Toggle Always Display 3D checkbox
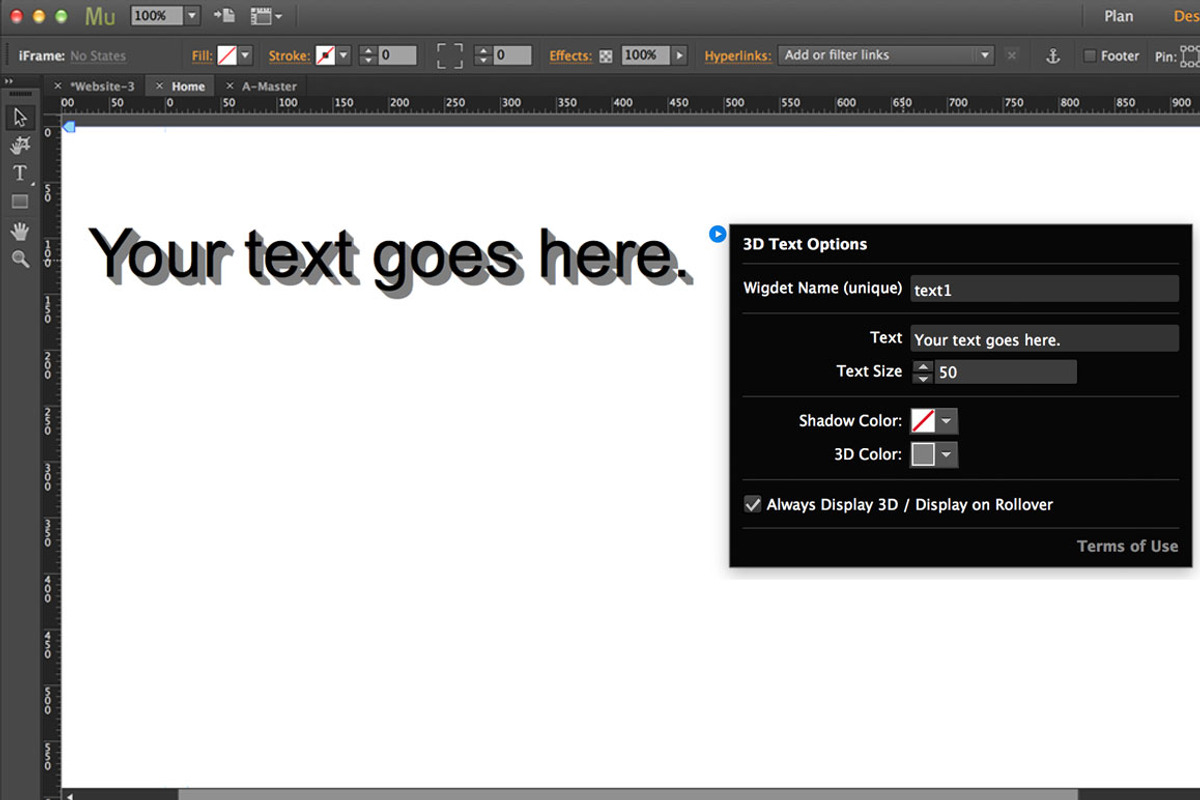This screenshot has height=800, width=1200. tap(753, 505)
